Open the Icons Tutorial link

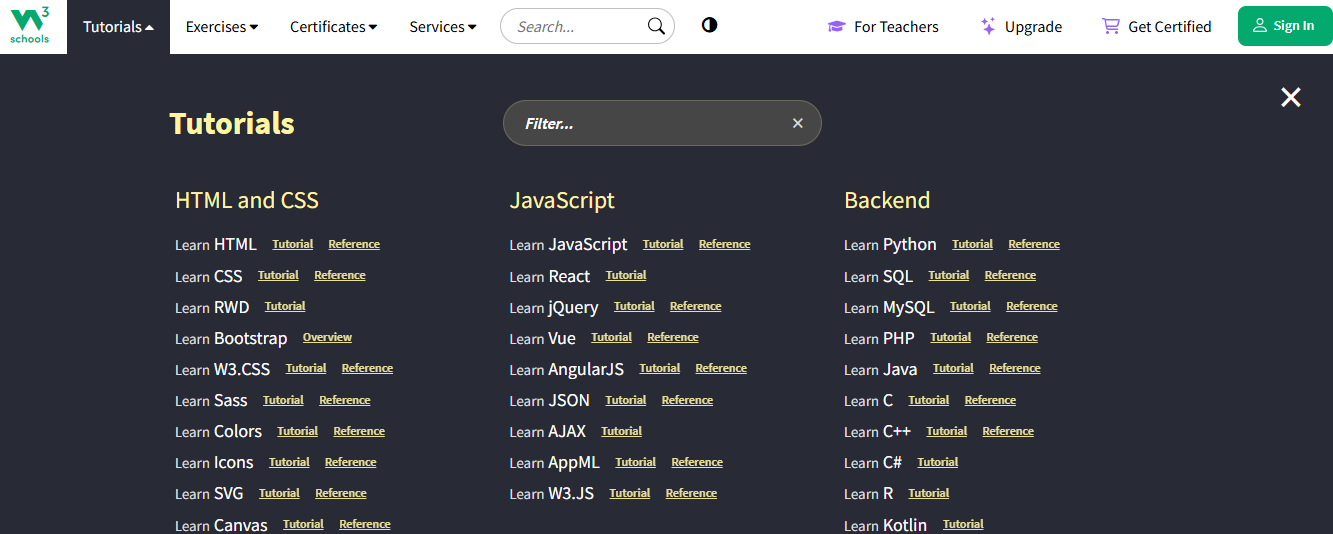point(289,462)
